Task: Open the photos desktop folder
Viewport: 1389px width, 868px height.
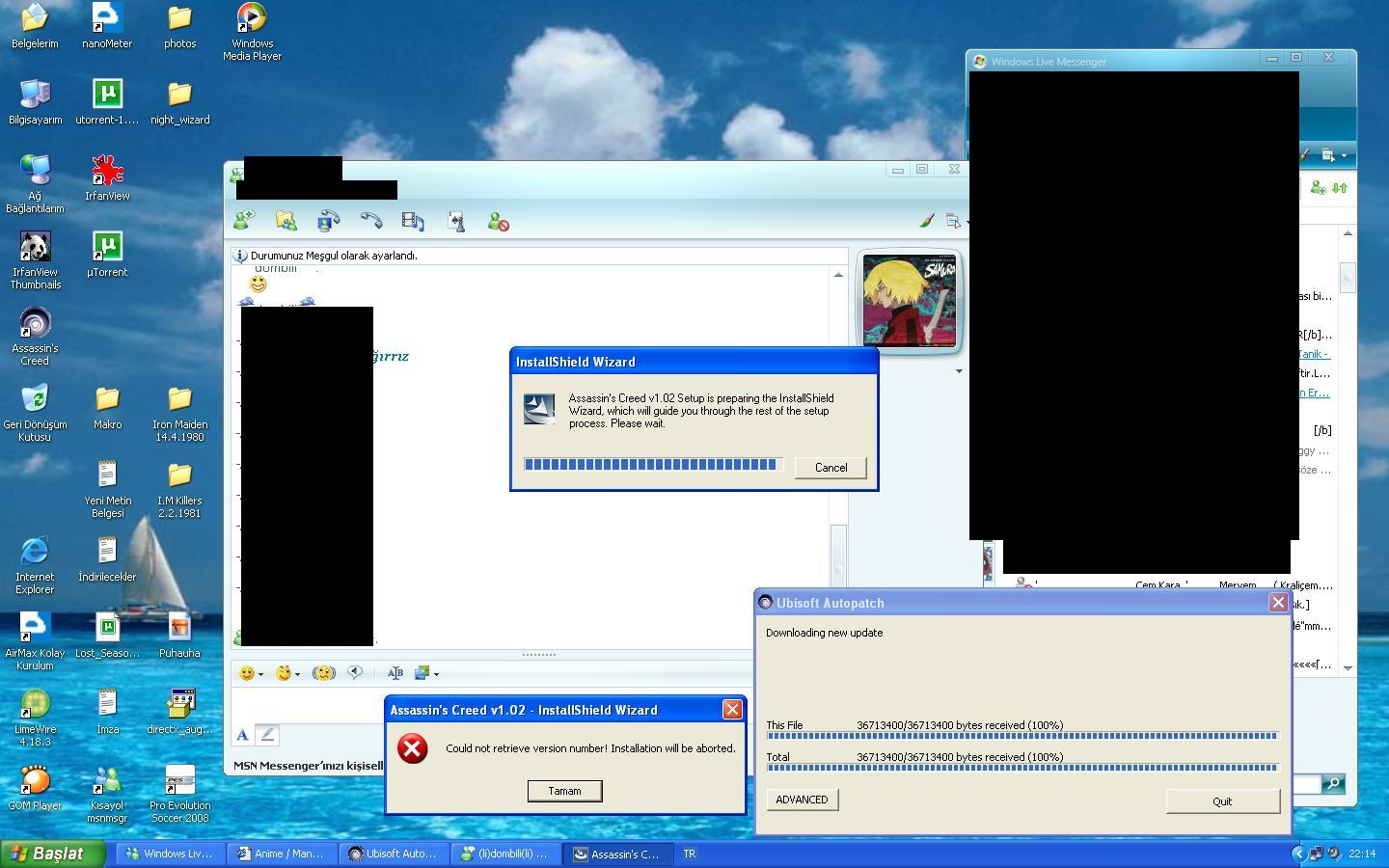Action: pos(179,26)
